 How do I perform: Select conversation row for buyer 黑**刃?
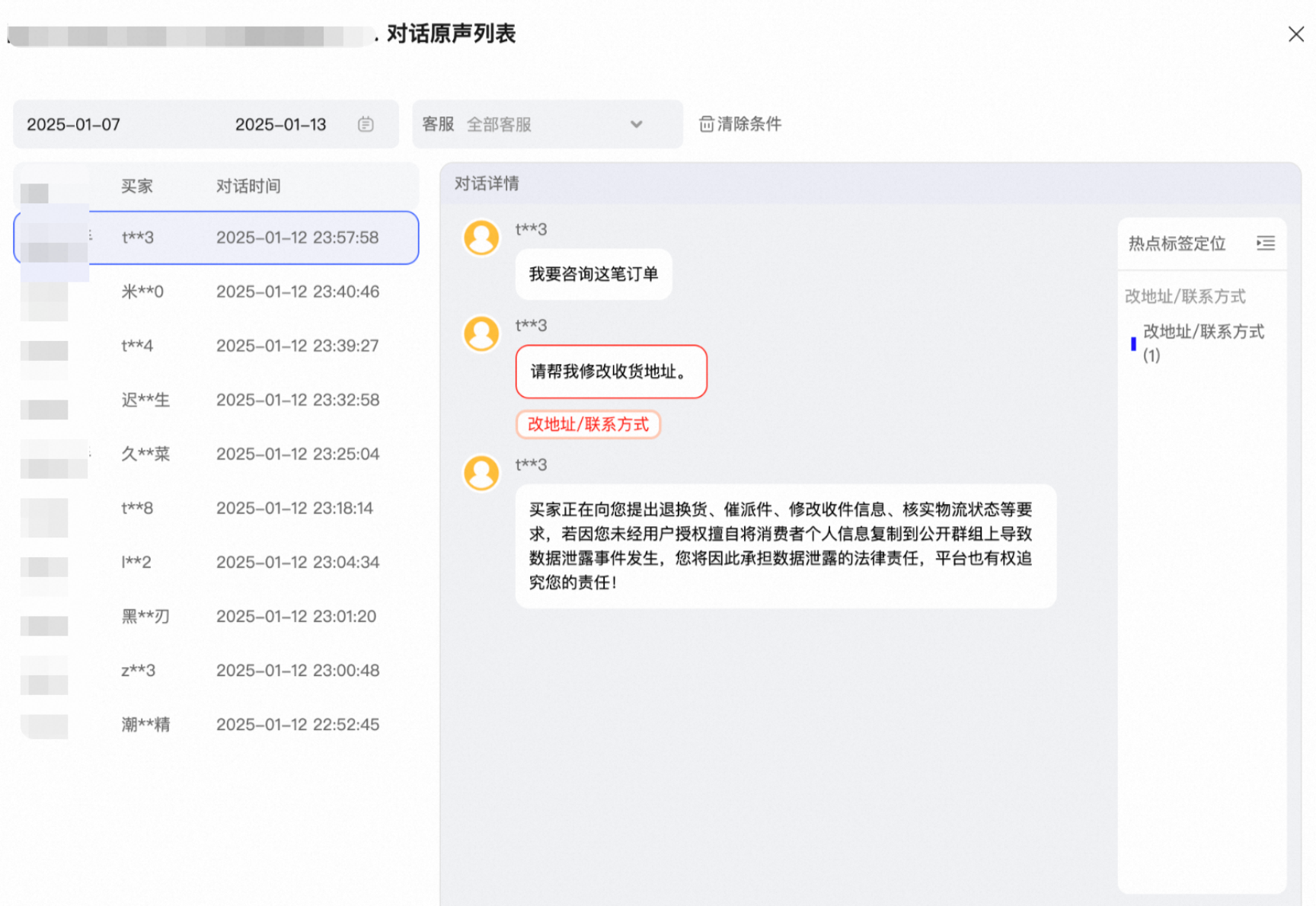point(216,616)
